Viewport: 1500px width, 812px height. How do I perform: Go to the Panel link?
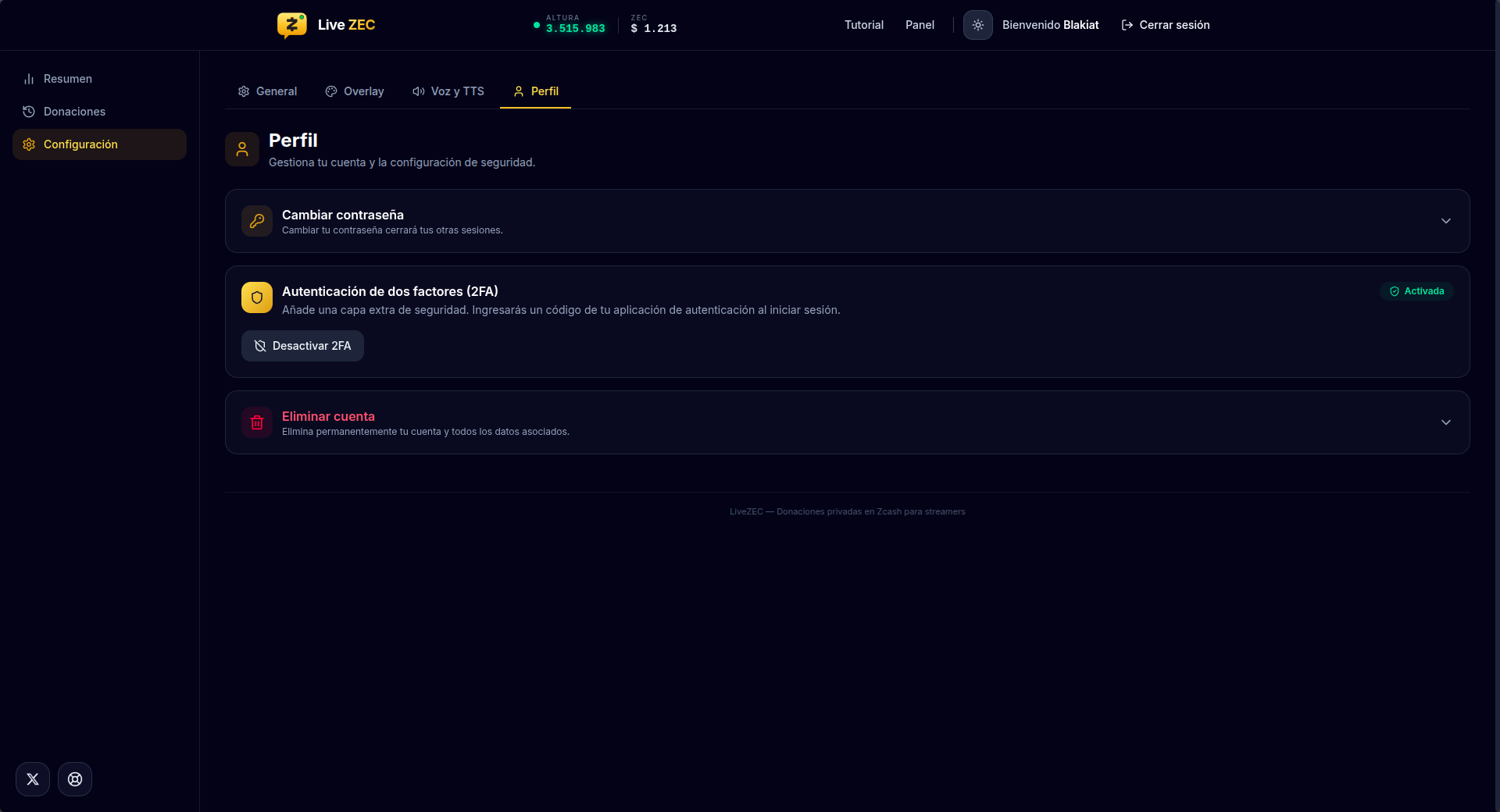tap(920, 25)
